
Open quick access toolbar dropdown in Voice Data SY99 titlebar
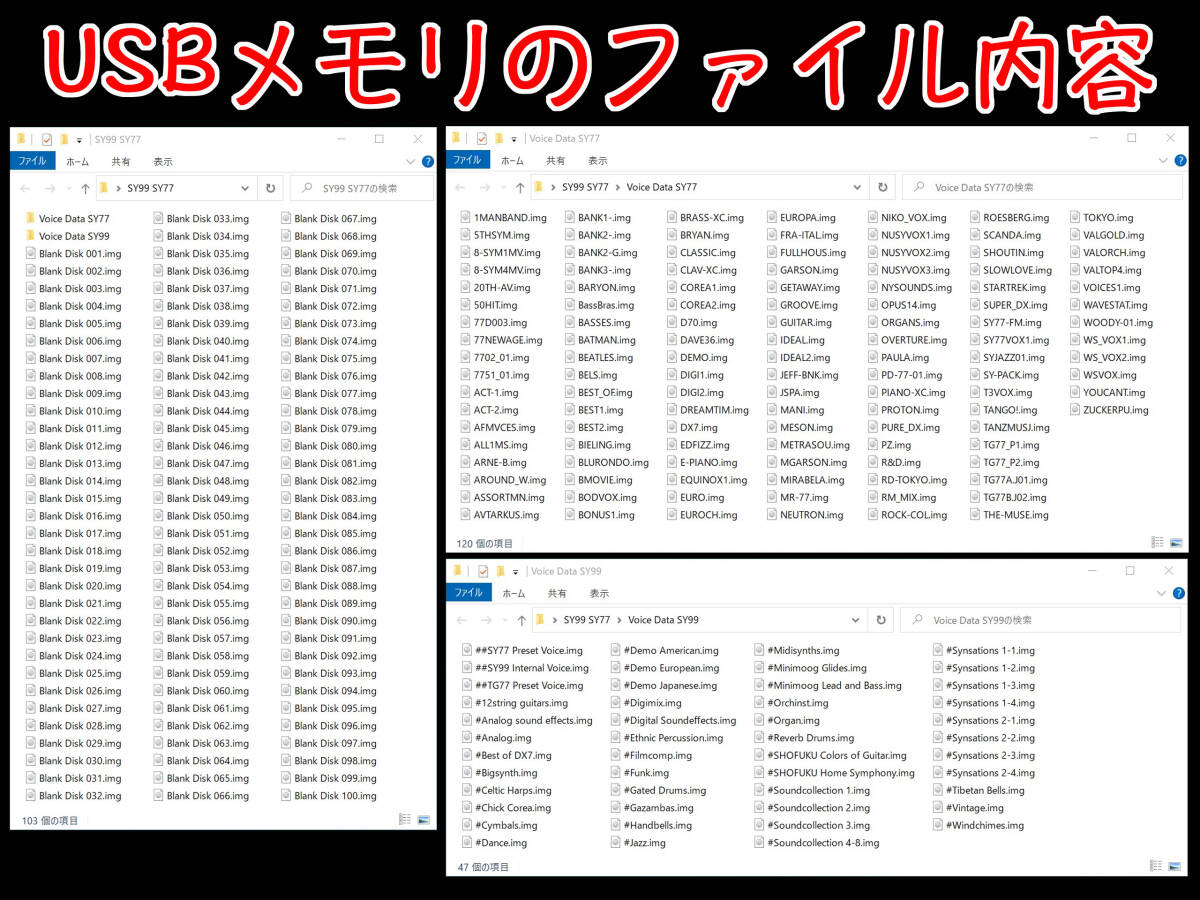point(514,572)
